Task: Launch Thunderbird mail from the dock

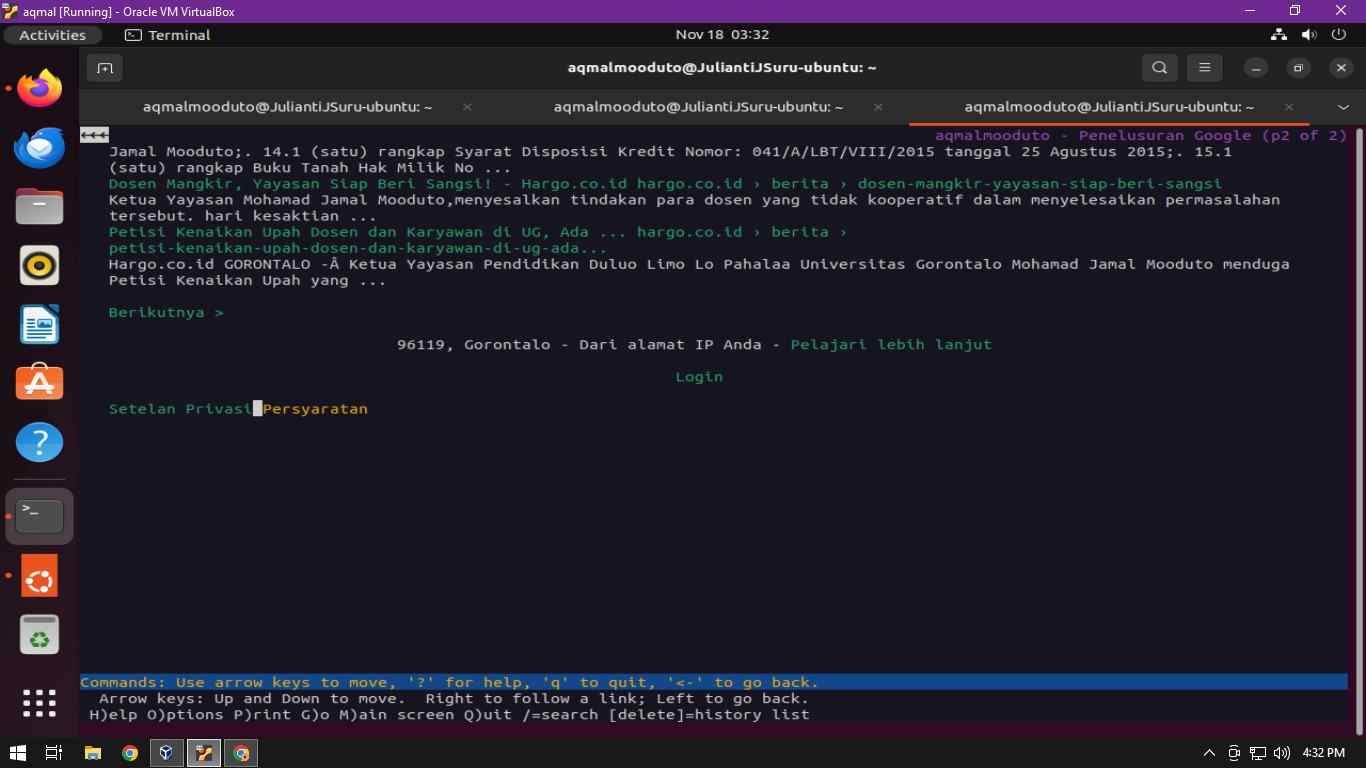Action: [40, 148]
